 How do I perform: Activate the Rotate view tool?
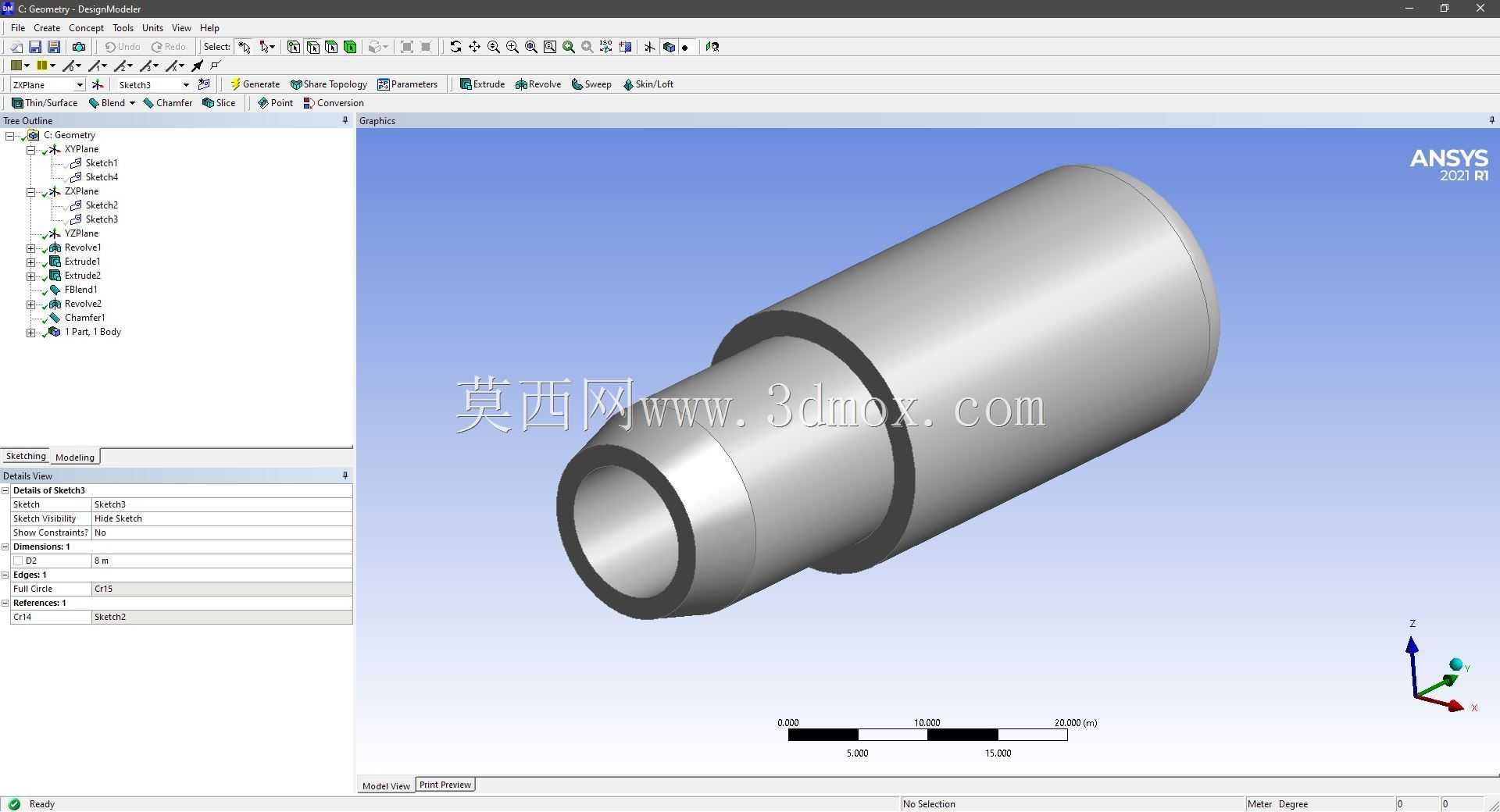455,47
